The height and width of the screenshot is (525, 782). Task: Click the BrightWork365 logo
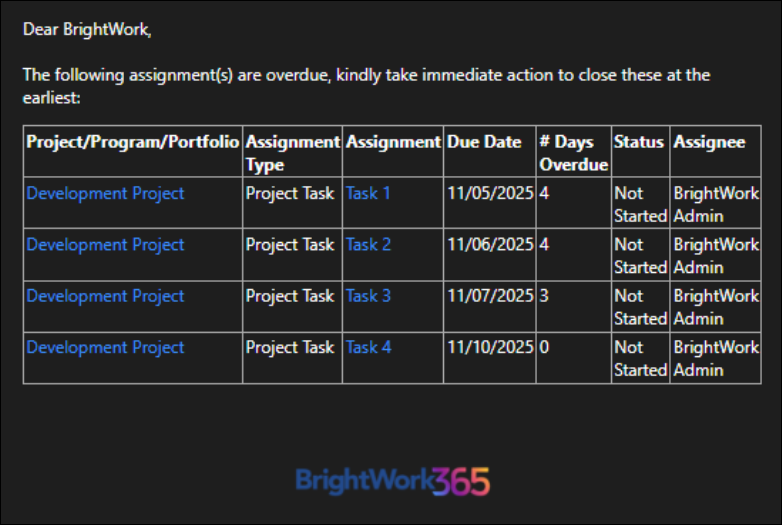tap(392, 481)
